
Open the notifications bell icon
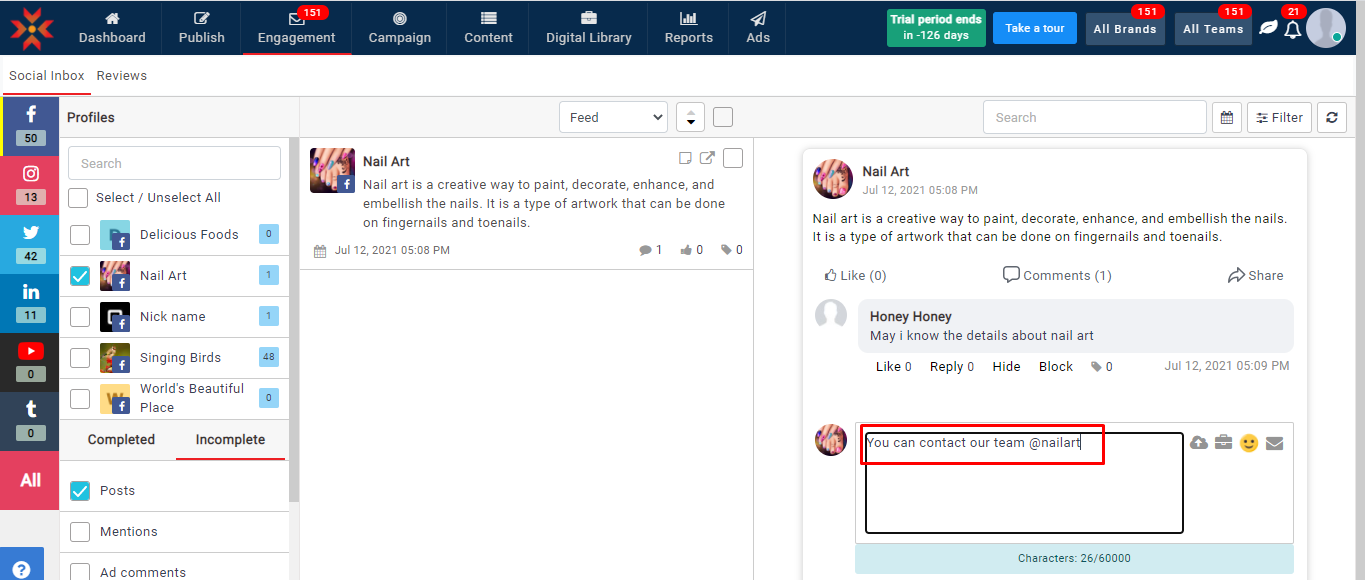click(x=1292, y=29)
